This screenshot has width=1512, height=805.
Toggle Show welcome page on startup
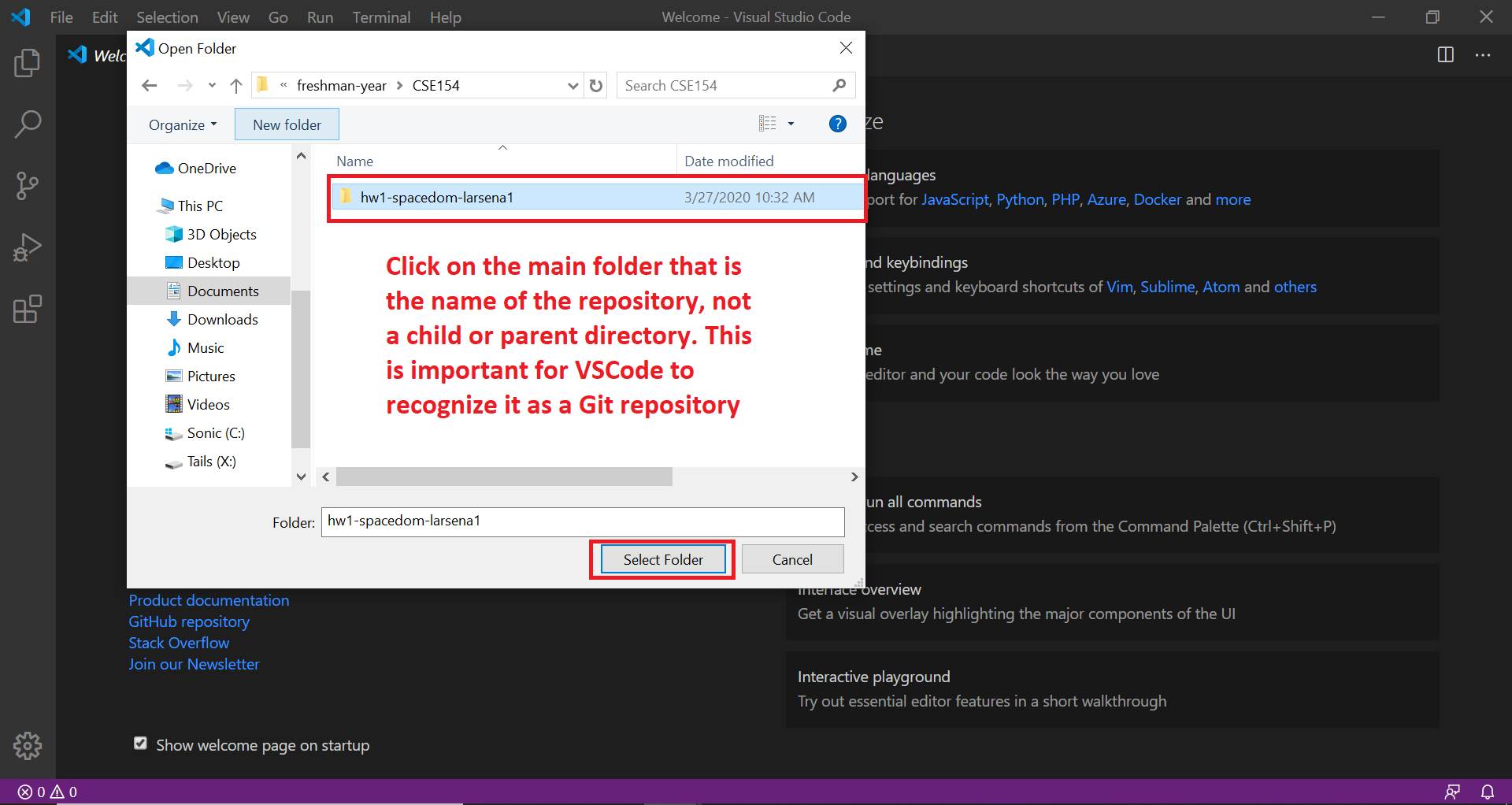coord(139,743)
